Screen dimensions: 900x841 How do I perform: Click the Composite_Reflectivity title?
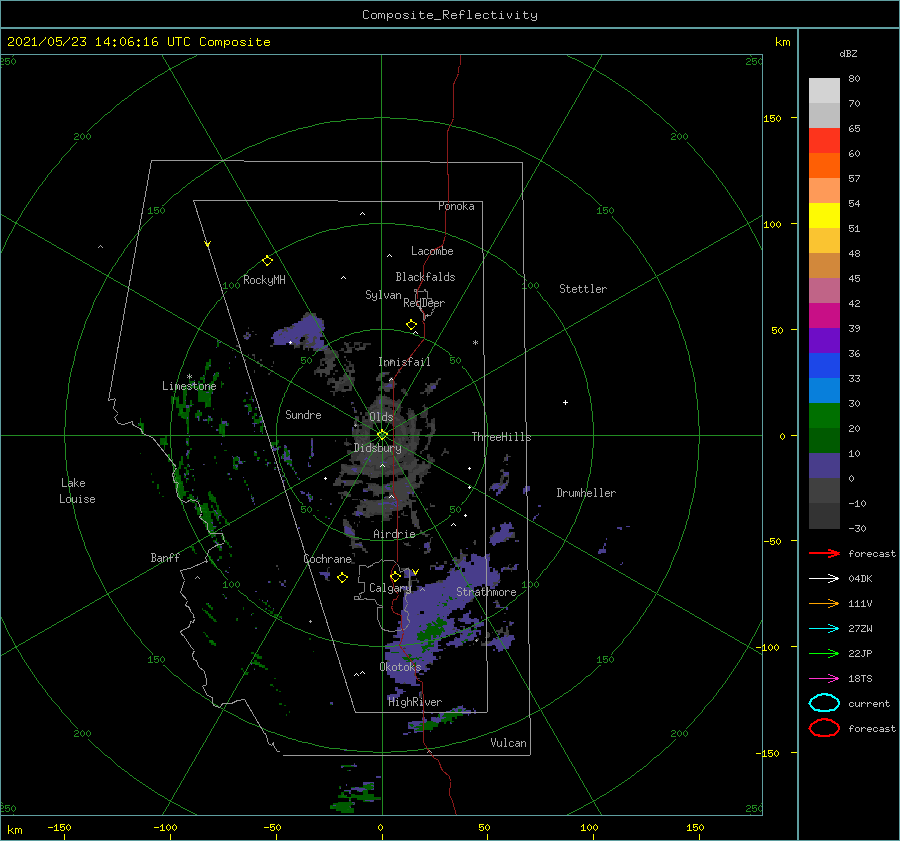pyautogui.click(x=450, y=15)
